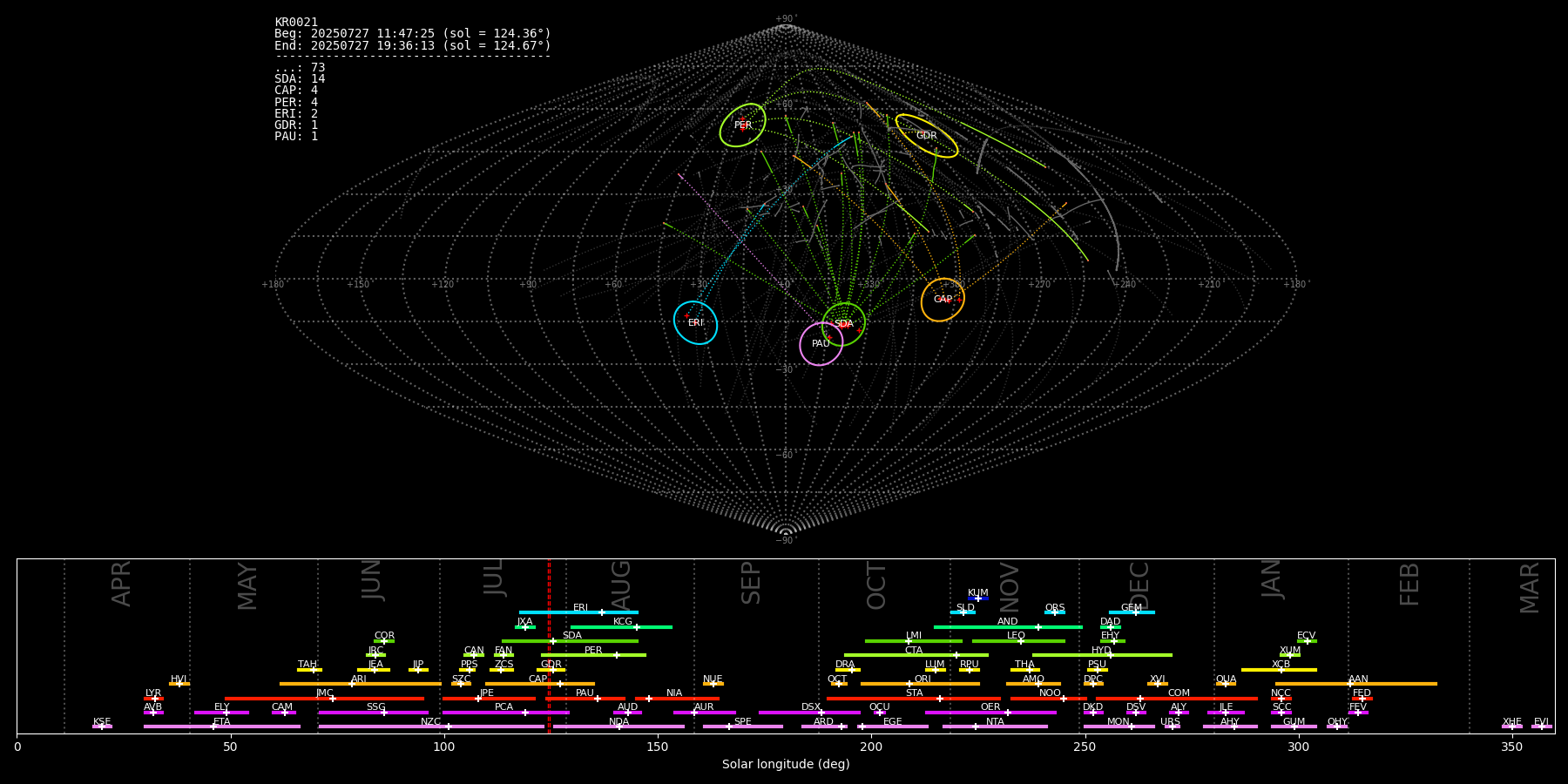Screen dimensions: 1568x784
Task: Select the APR month label
Action: [x=121, y=584]
